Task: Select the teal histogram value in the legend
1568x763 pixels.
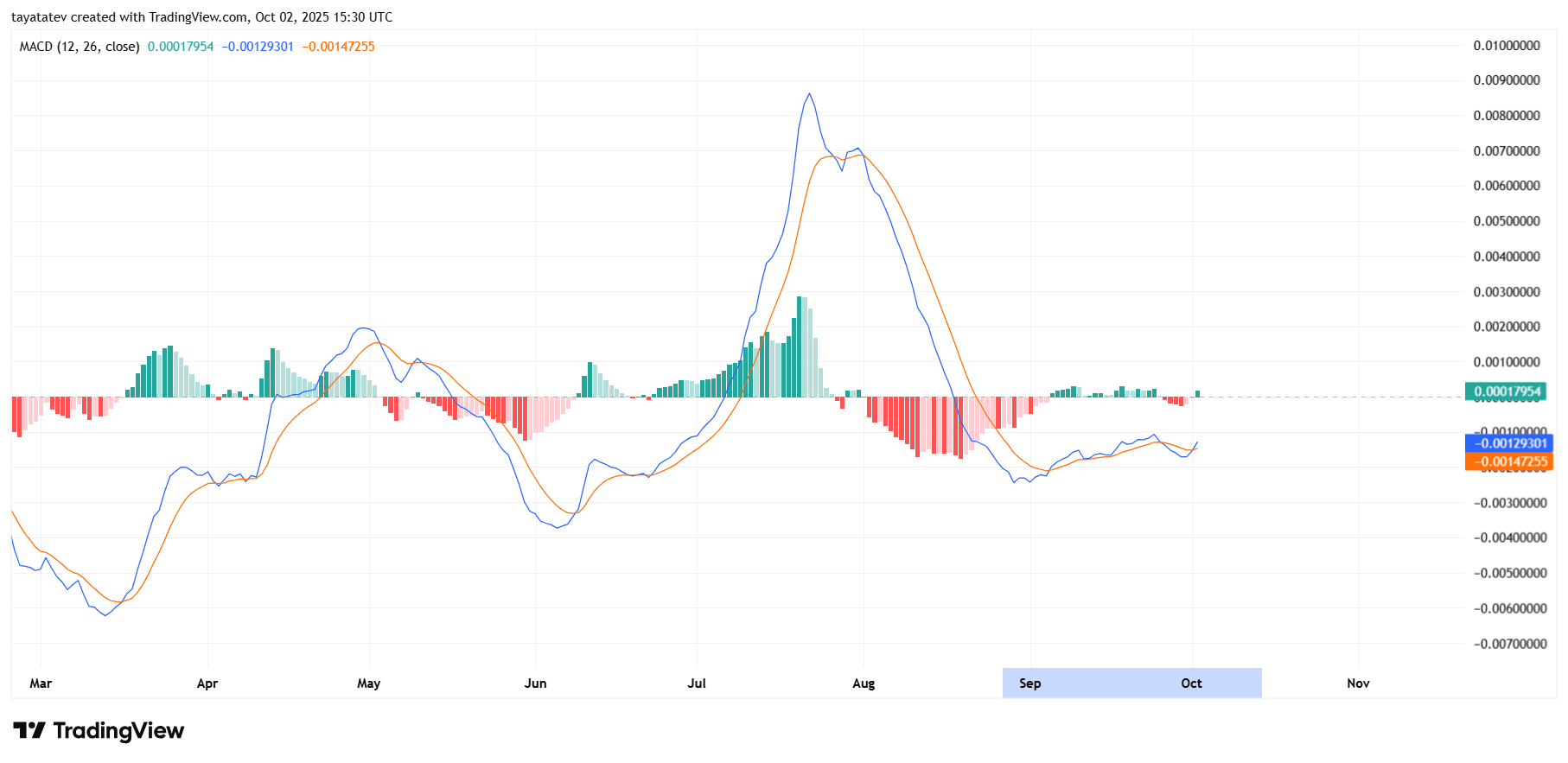Action: (181, 47)
